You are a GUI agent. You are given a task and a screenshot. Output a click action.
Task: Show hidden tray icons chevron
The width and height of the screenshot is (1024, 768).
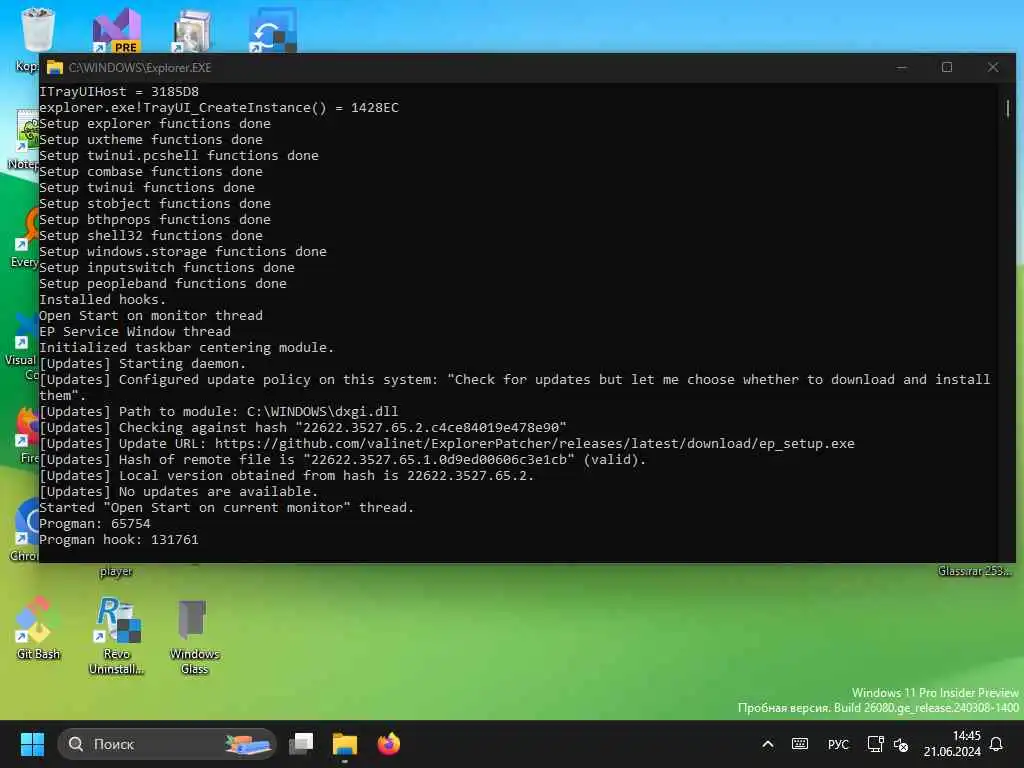point(768,744)
